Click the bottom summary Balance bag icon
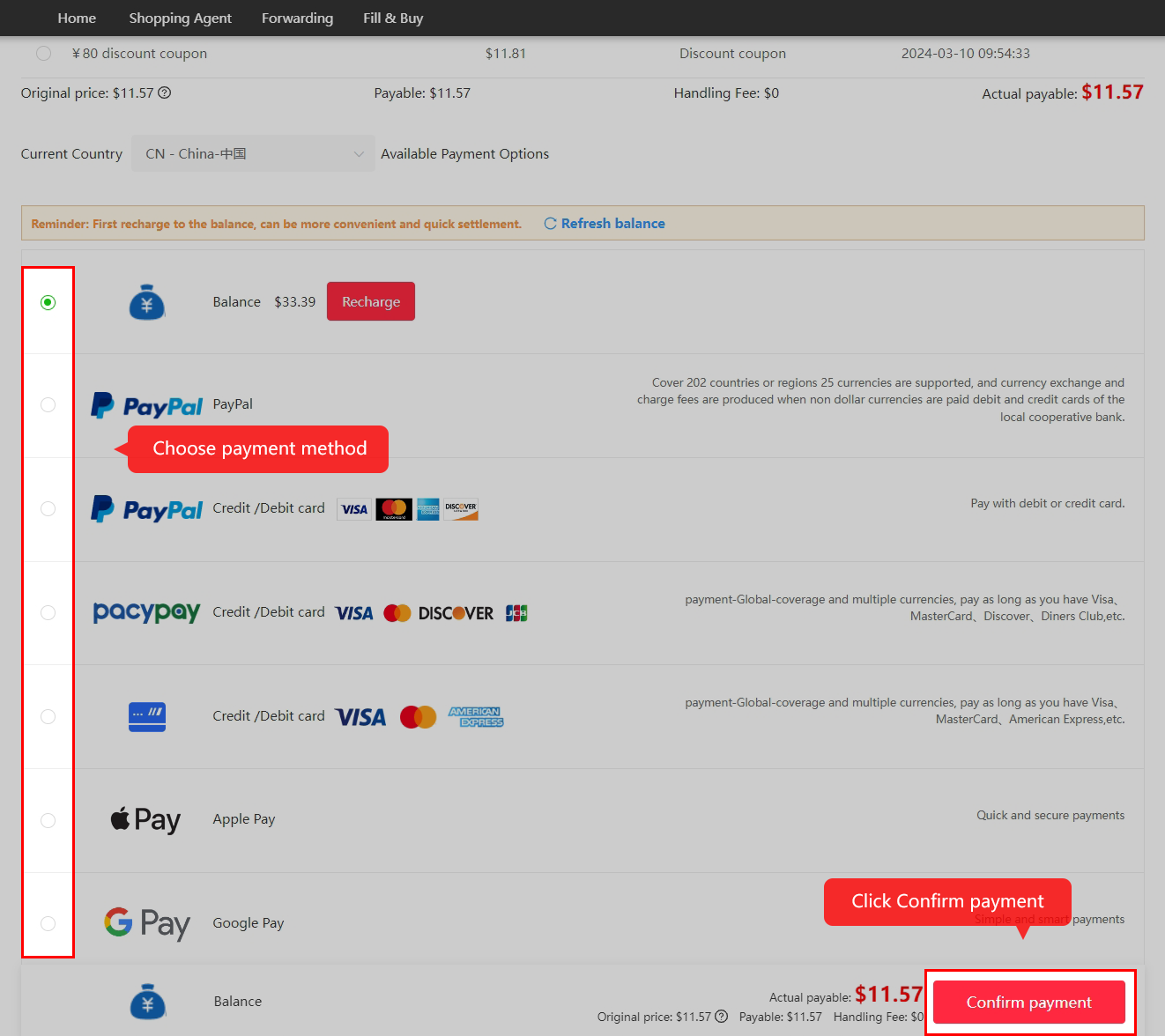The image size is (1165, 1036). [x=147, y=1002]
